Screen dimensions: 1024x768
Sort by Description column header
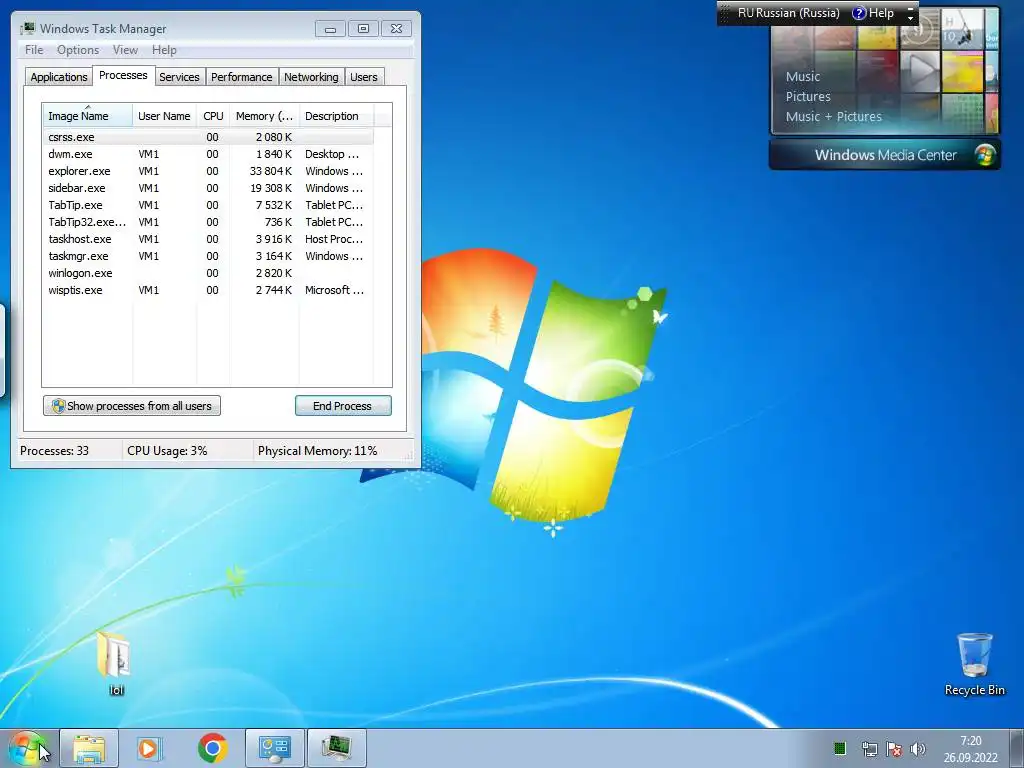point(336,116)
